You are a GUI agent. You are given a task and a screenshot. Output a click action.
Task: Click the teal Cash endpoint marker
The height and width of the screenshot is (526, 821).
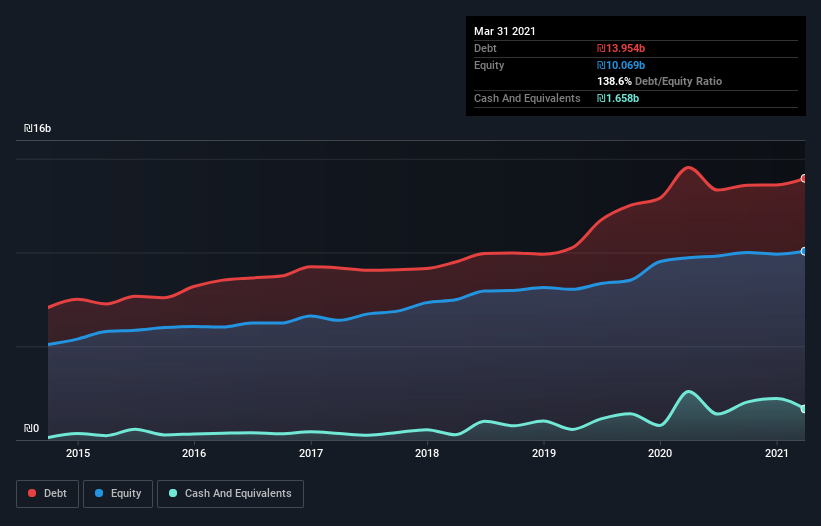804,409
